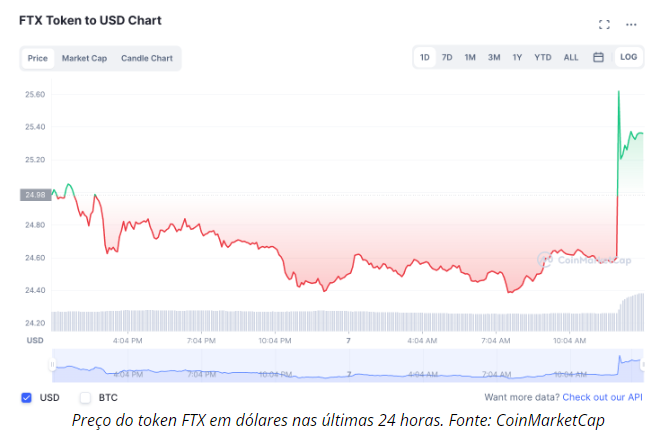The width and height of the screenshot is (668, 437).
Task: Click the green price spike peak
Action: pos(619,92)
